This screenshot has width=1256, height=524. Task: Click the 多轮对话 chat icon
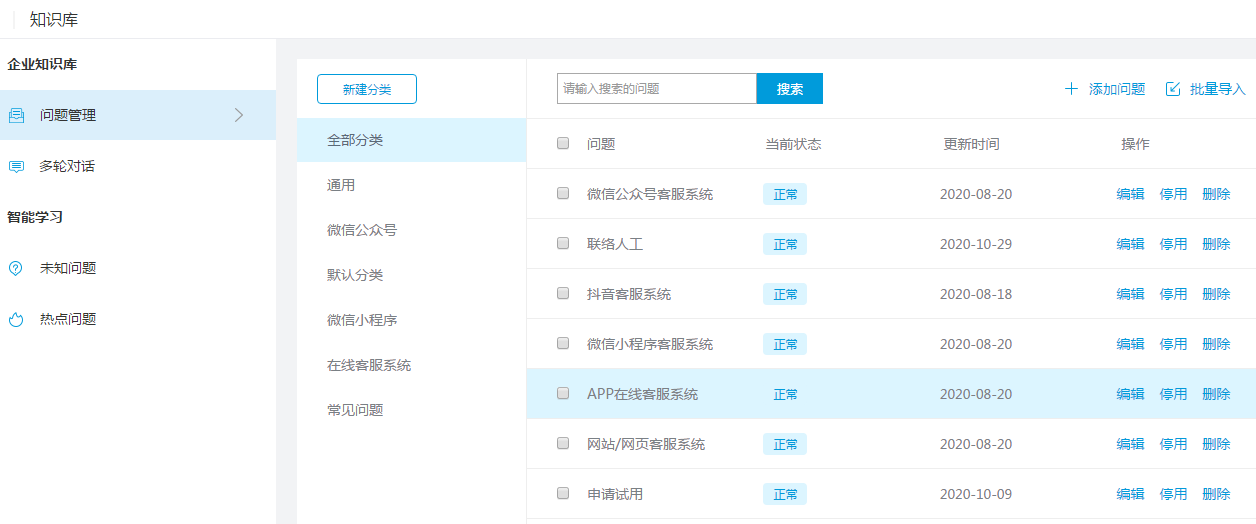tap(16, 166)
